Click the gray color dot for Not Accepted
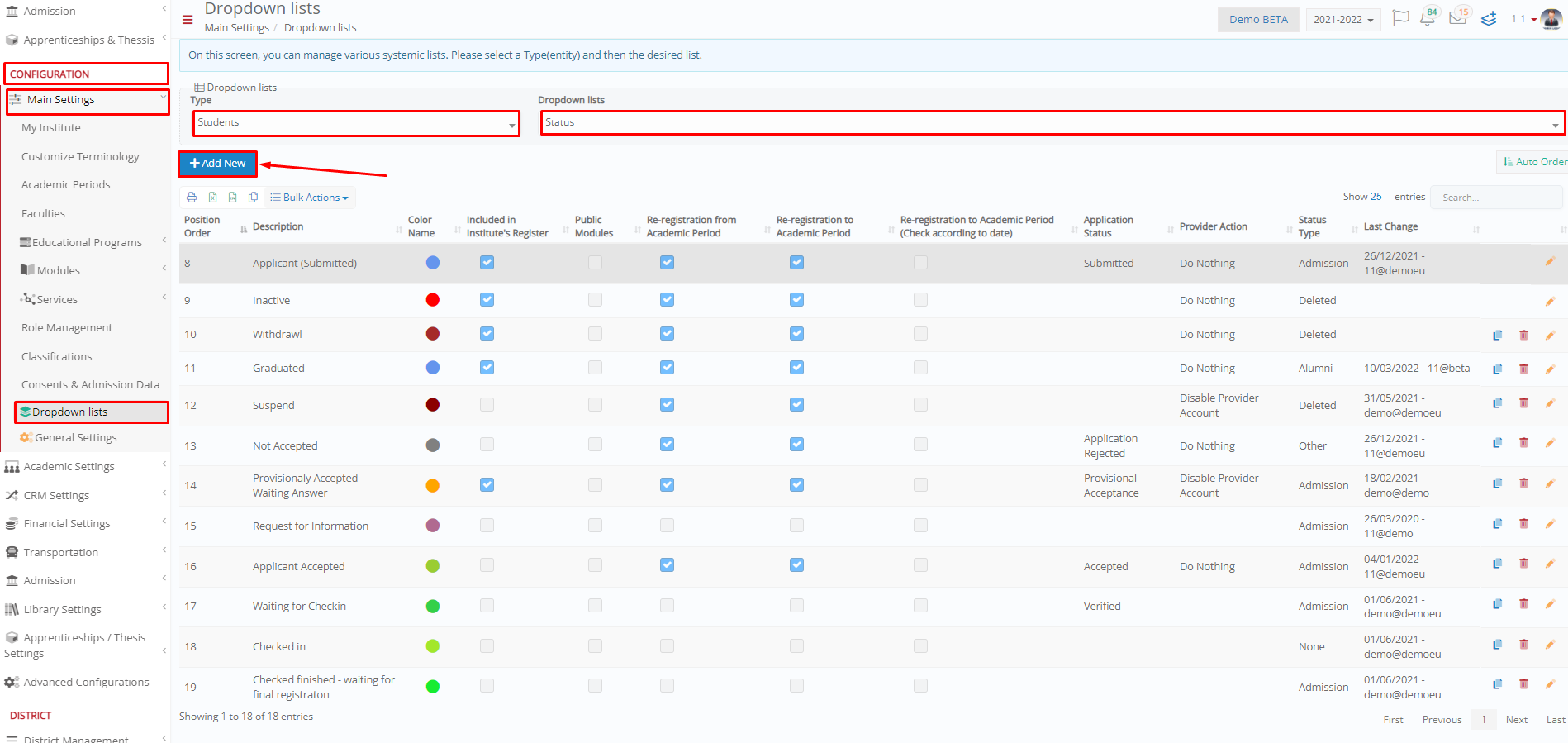Image resolution: width=1568 pixels, height=743 pixels. tap(432, 445)
